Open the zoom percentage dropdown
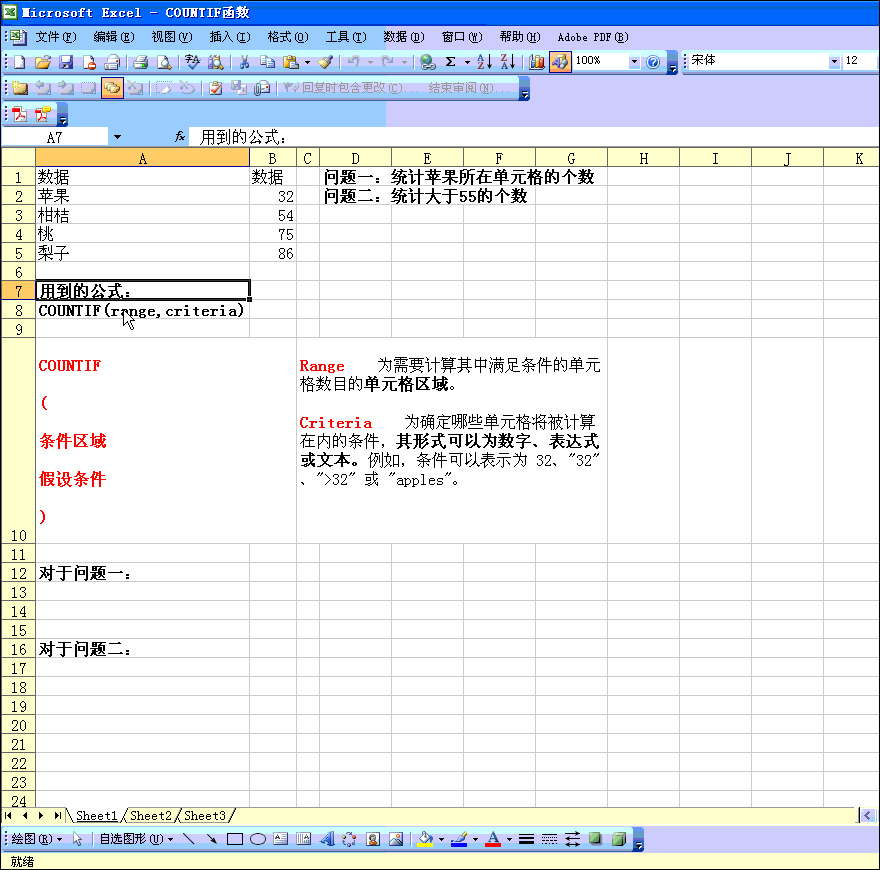Screen dimensions: 880x870 tap(634, 62)
